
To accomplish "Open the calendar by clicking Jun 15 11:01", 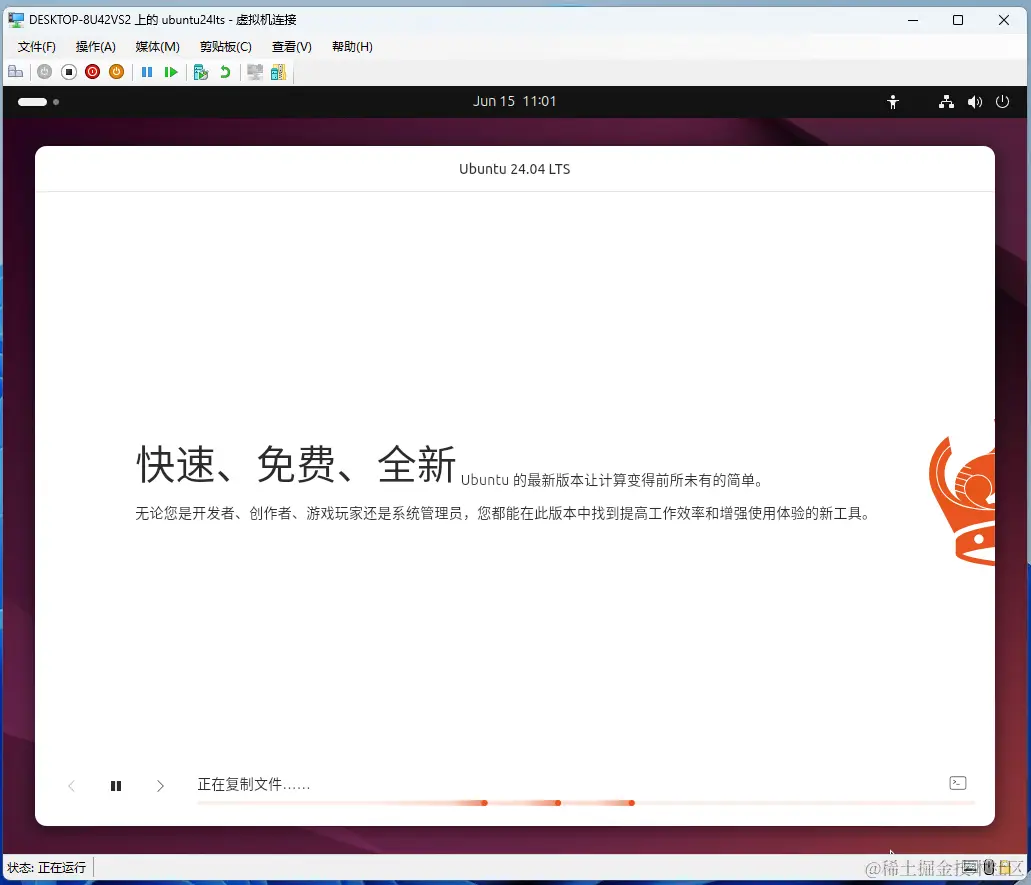I will (514, 101).
